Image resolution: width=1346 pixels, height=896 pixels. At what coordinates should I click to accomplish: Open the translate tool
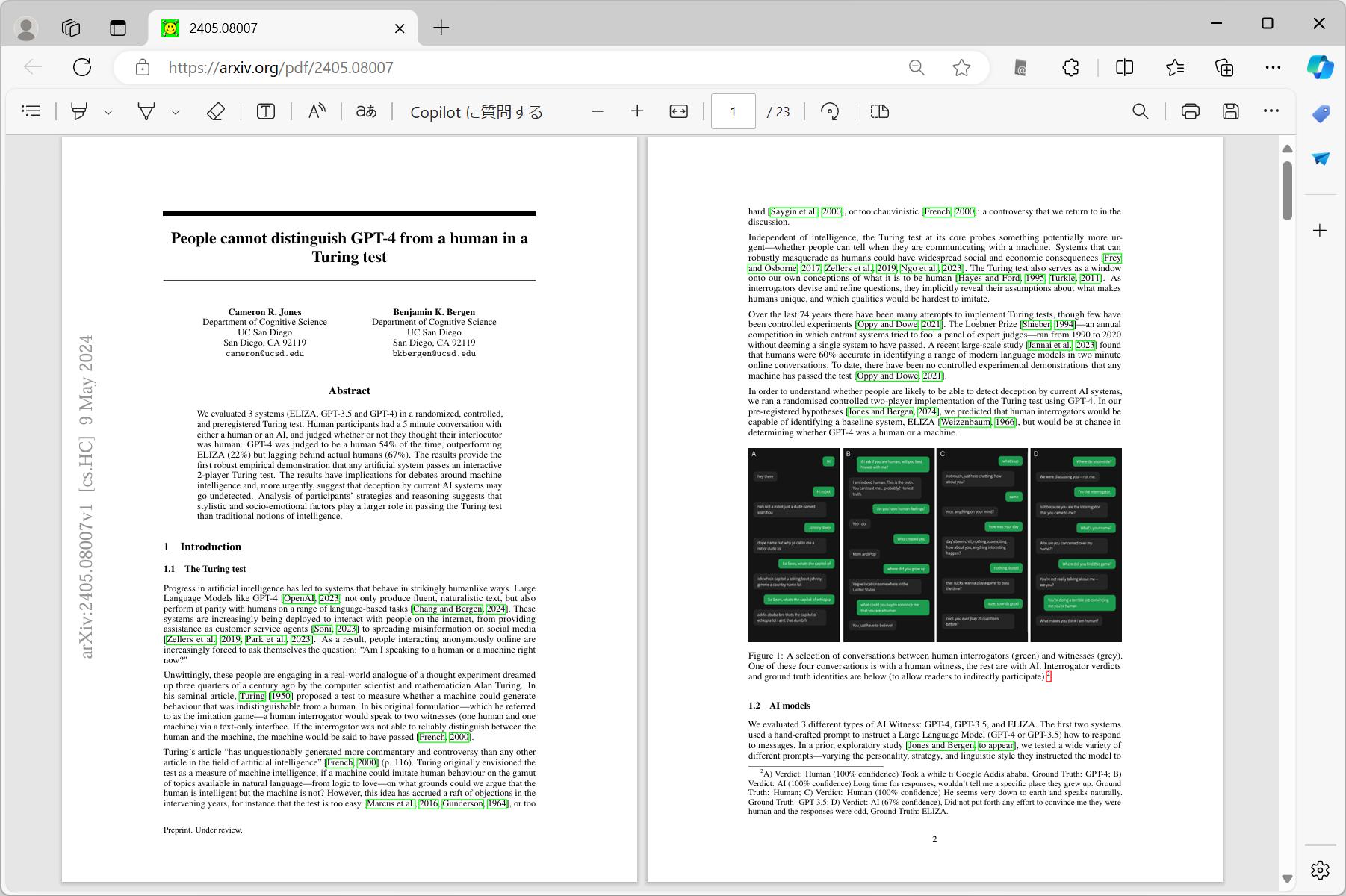pyautogui.click(x=366, y=111)
